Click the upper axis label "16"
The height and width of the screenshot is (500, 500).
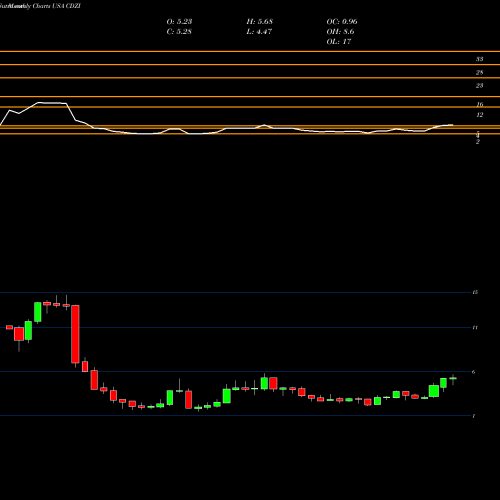480,105
